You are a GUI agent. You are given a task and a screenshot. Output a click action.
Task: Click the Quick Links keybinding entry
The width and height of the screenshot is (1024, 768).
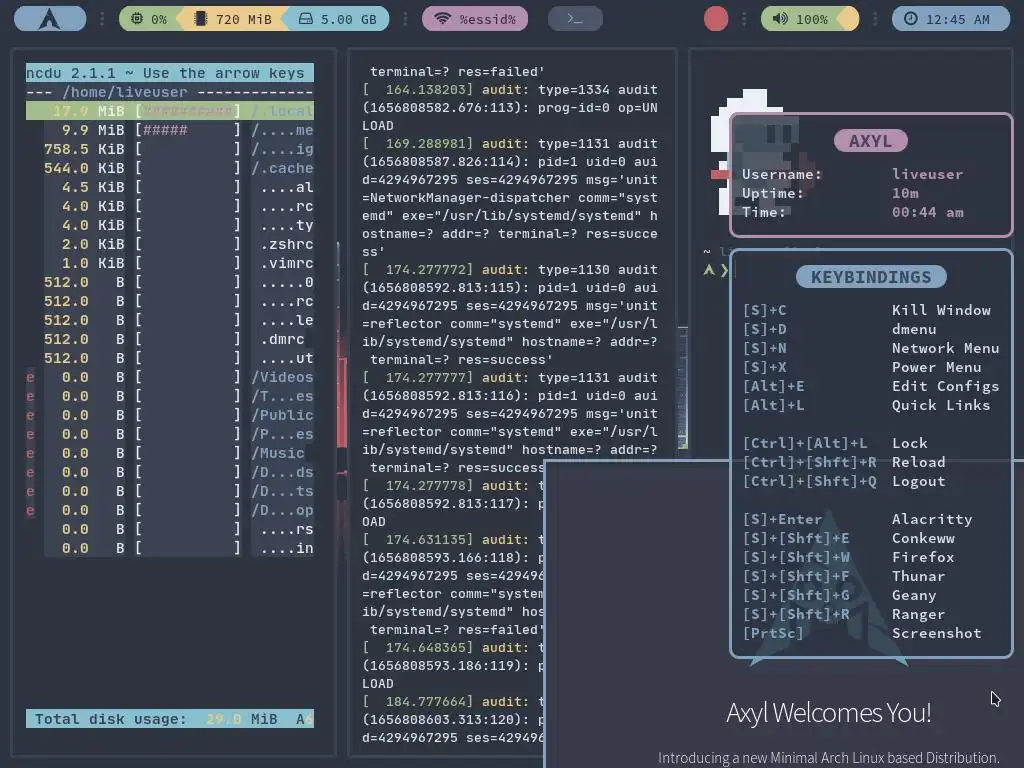click(941, 405)
